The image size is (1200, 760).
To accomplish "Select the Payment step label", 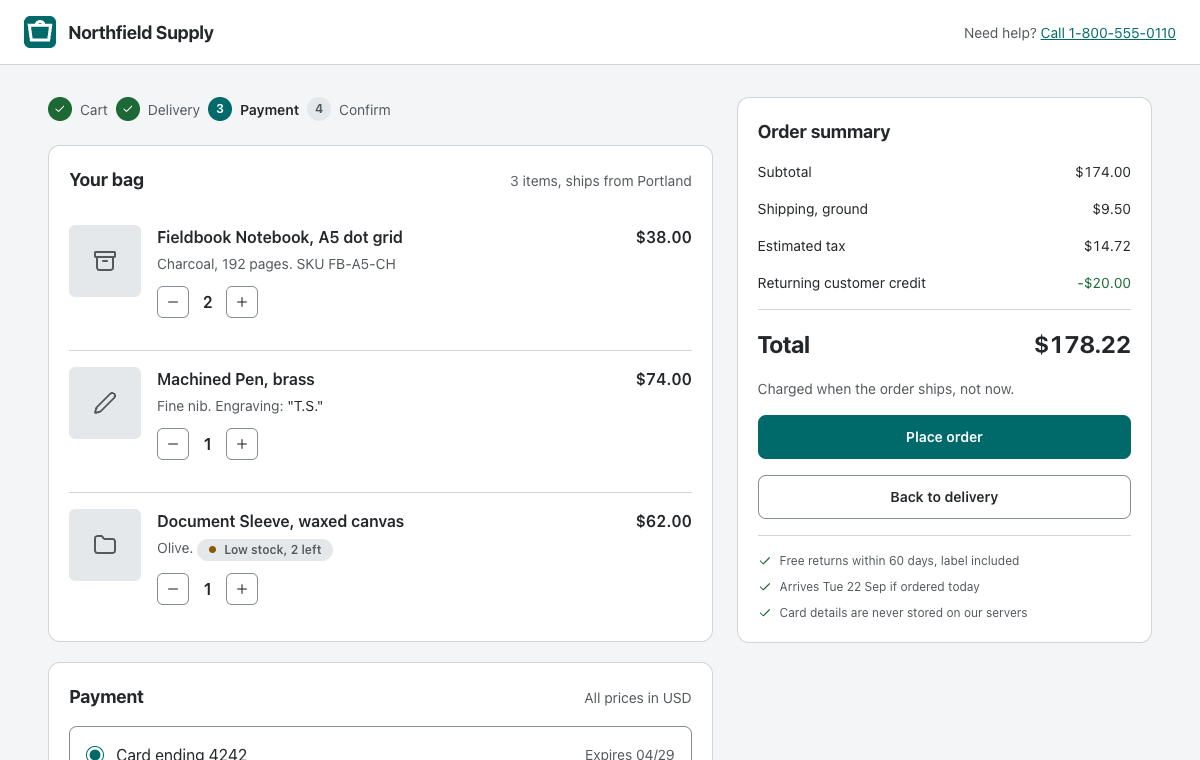I will click(269, 110).
